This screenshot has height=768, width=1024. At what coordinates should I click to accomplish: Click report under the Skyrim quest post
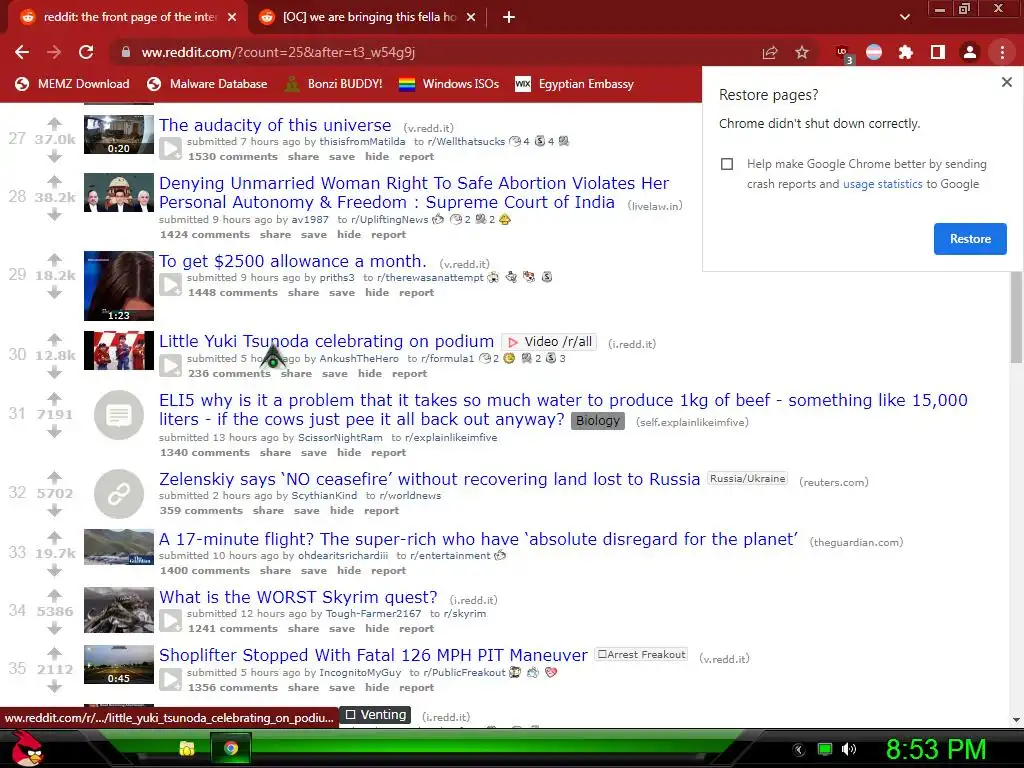(416, 628)
